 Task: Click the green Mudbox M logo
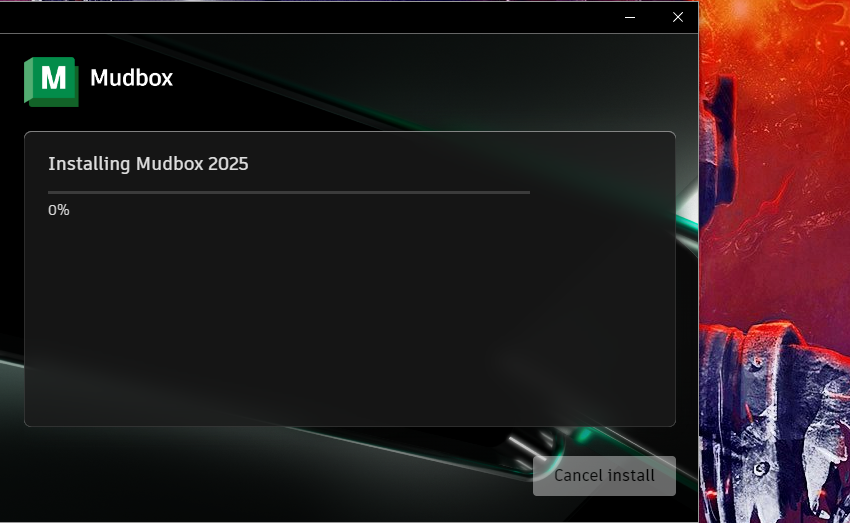pos(51,80)
